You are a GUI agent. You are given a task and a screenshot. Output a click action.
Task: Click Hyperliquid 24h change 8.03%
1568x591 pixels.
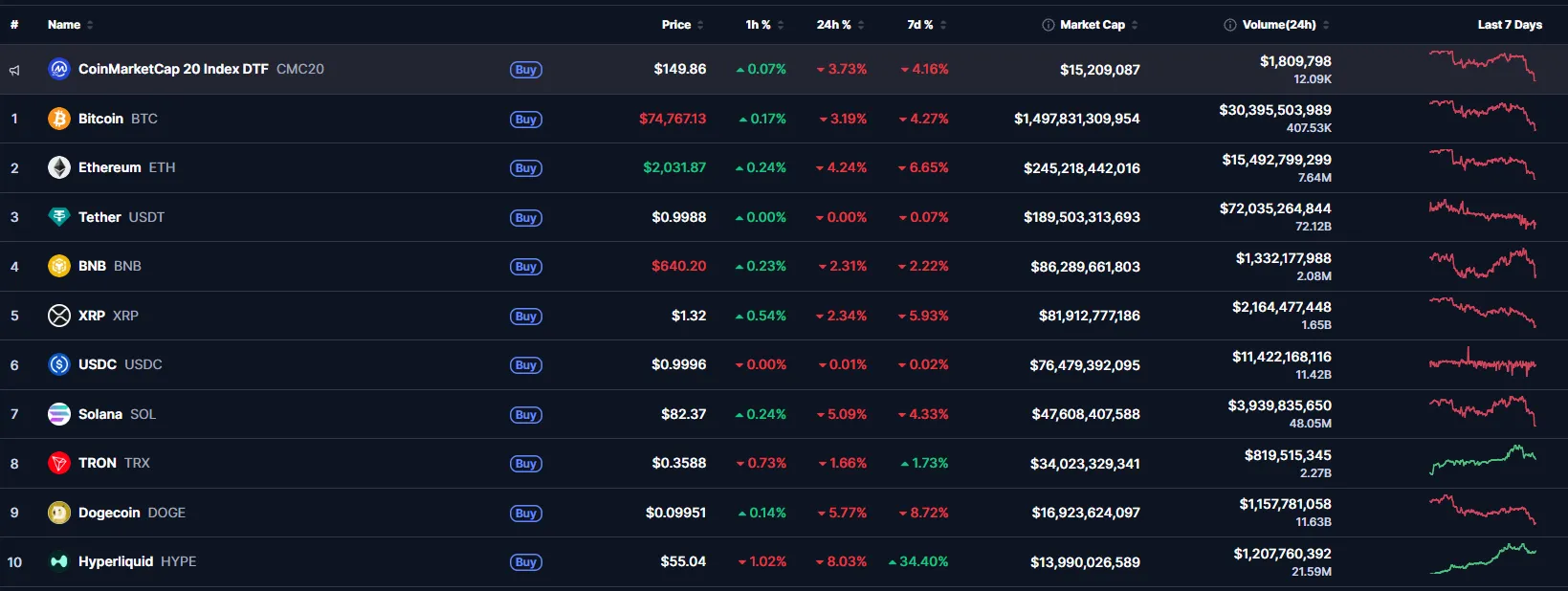click(x=841, y=561)
